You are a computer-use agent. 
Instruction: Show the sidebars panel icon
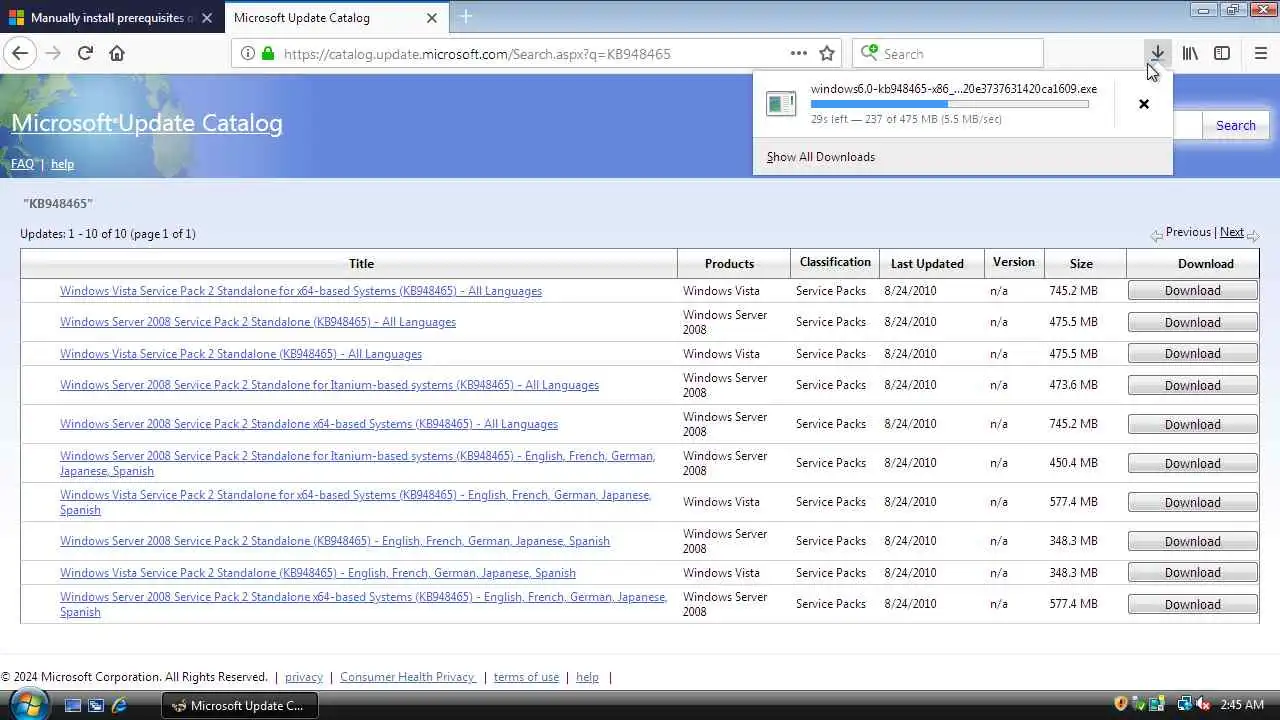click(1222, 53)
